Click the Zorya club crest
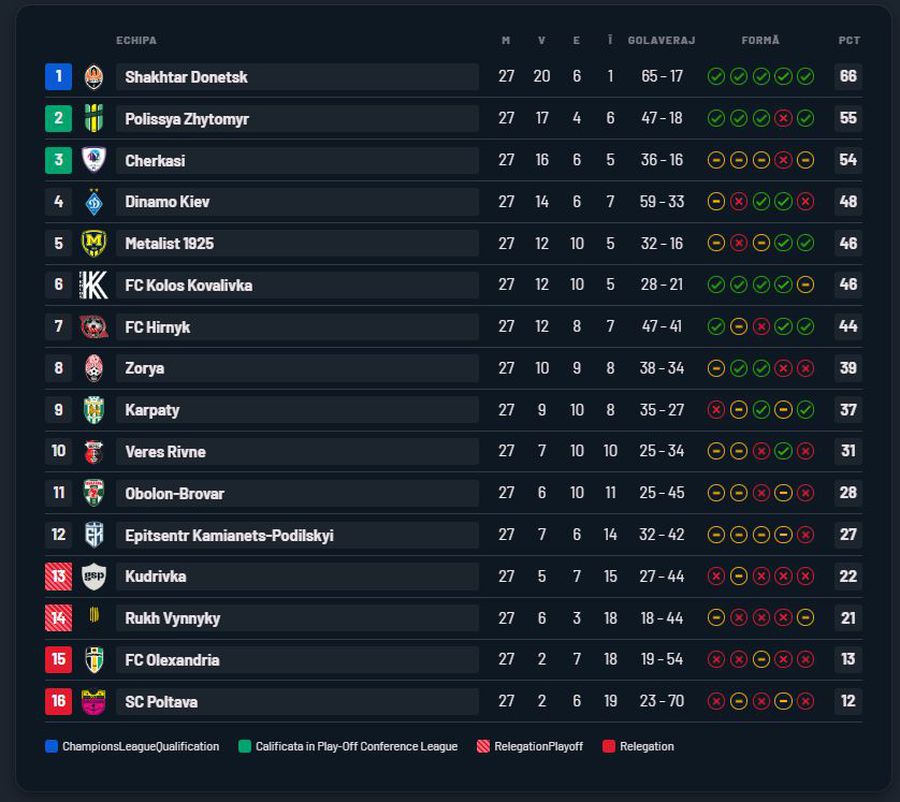 coord(94,369)
